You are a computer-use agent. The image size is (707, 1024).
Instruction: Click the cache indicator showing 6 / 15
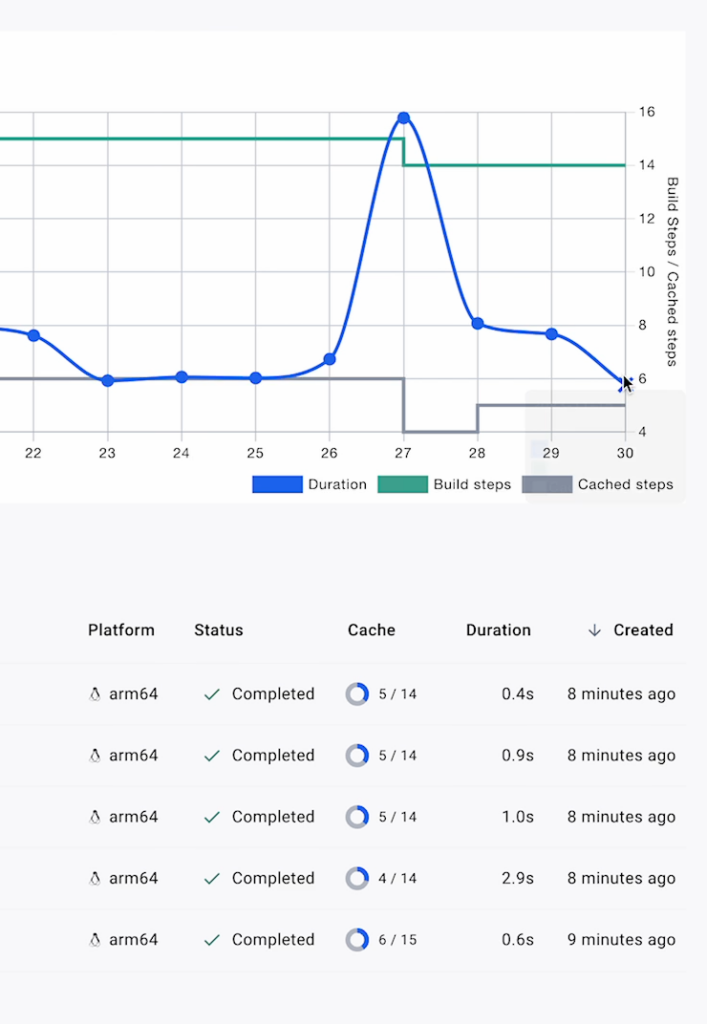[357, 940]
